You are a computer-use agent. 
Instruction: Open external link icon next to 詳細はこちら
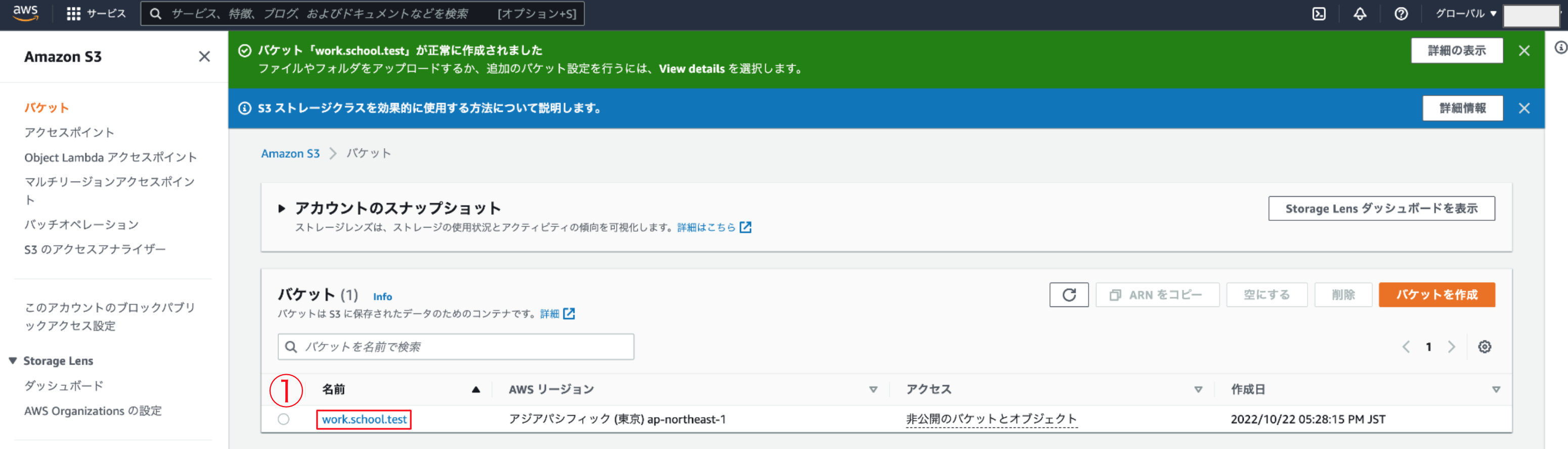click(746, 228)
